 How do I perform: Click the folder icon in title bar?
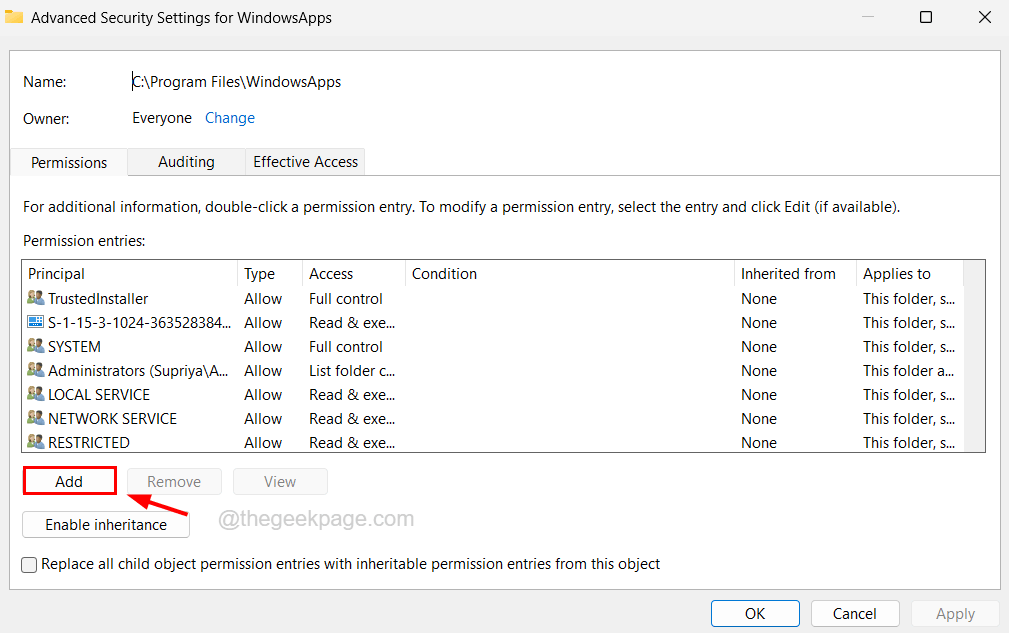pyautogui.click(x=14, y=17)
